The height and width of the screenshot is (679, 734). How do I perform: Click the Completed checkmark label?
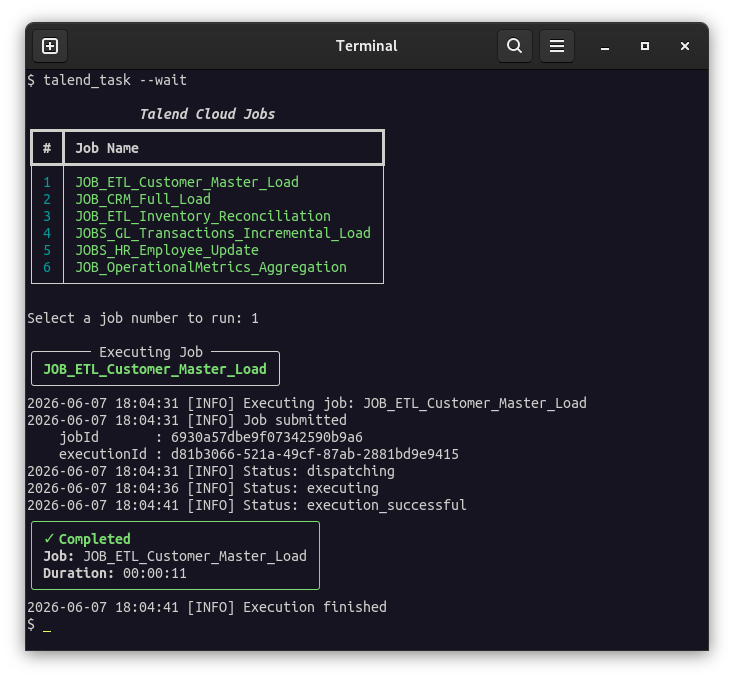(x=87, y=539)
